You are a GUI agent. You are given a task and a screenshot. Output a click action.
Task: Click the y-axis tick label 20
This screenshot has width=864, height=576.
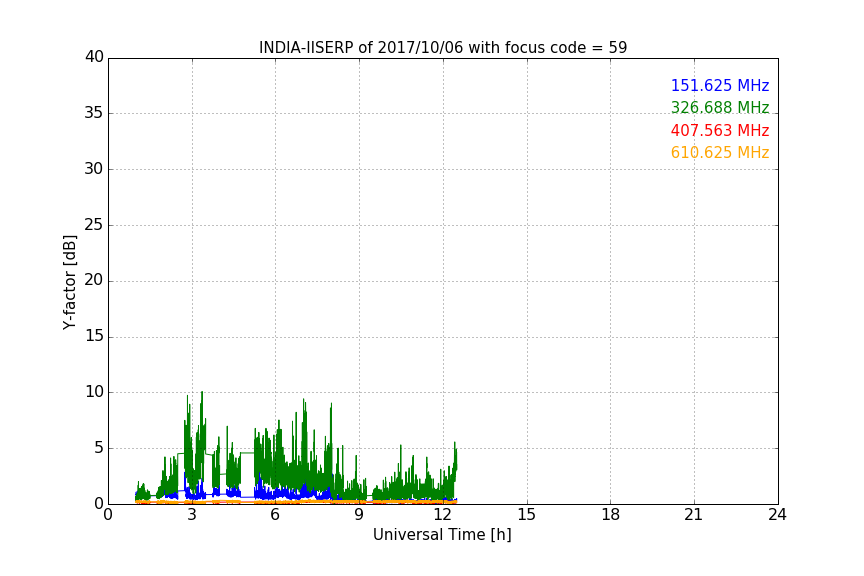point(94,280)
